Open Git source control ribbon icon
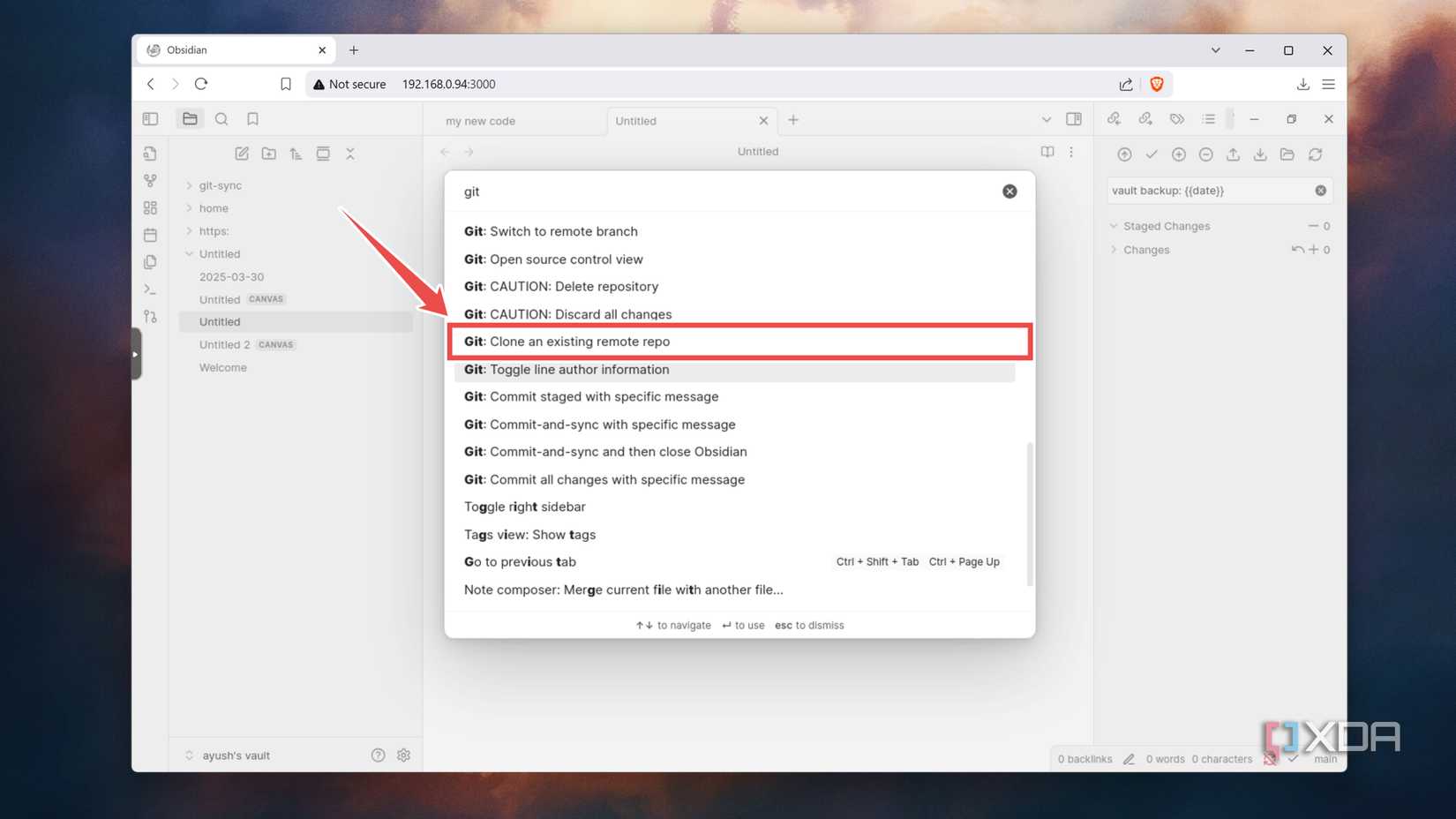The image size is (1456, 819). [150, 316]
